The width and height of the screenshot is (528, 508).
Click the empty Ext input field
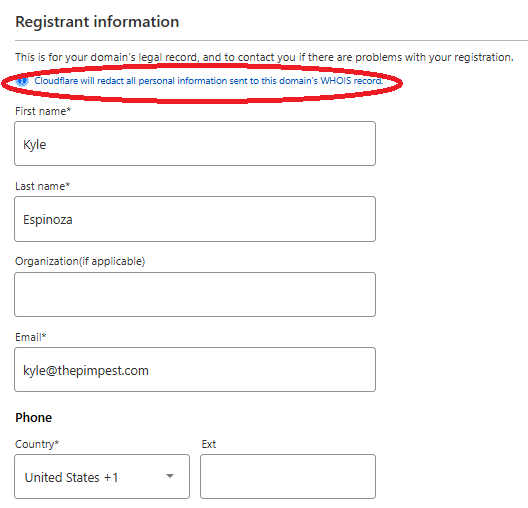(x=288, y=477)
